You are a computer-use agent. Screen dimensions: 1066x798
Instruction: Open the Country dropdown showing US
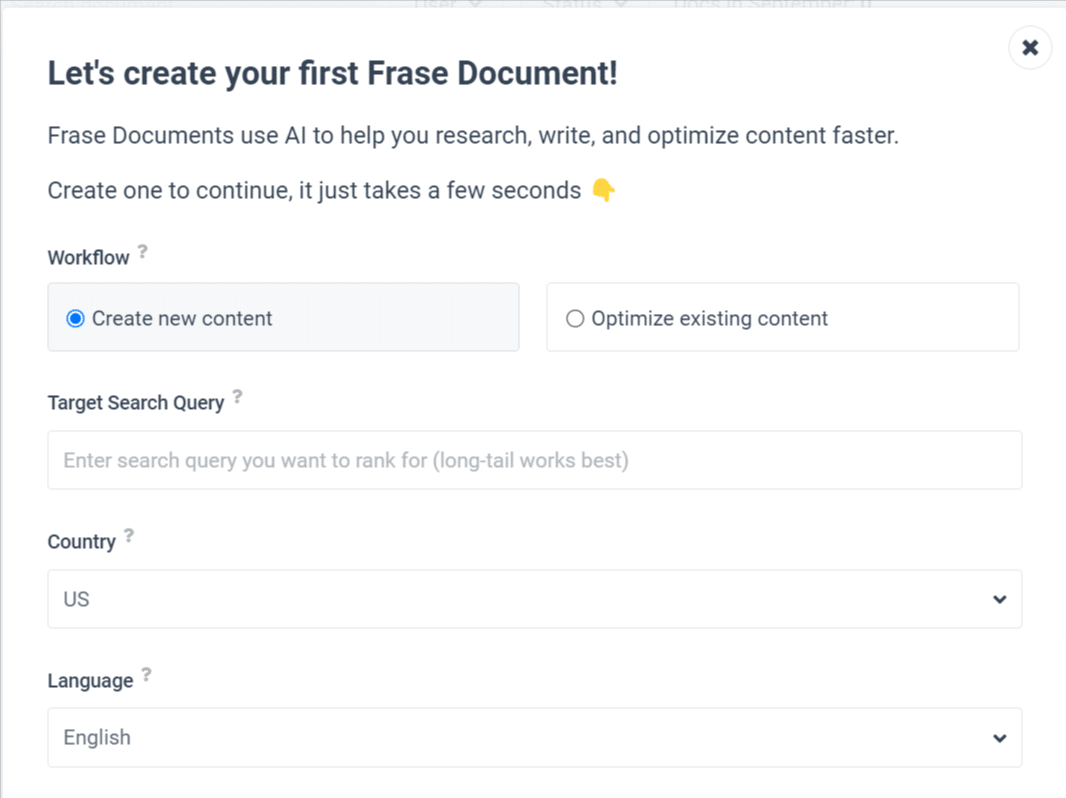534,599
